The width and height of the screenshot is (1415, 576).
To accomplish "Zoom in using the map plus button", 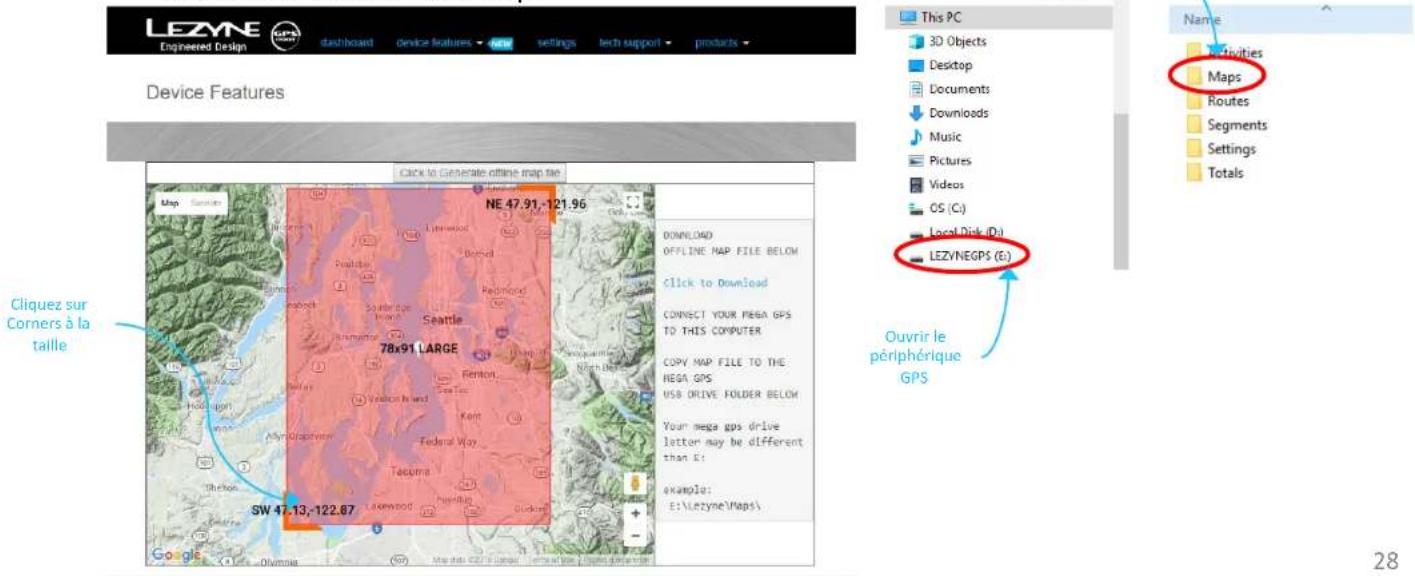I will [x=634, y=514].
